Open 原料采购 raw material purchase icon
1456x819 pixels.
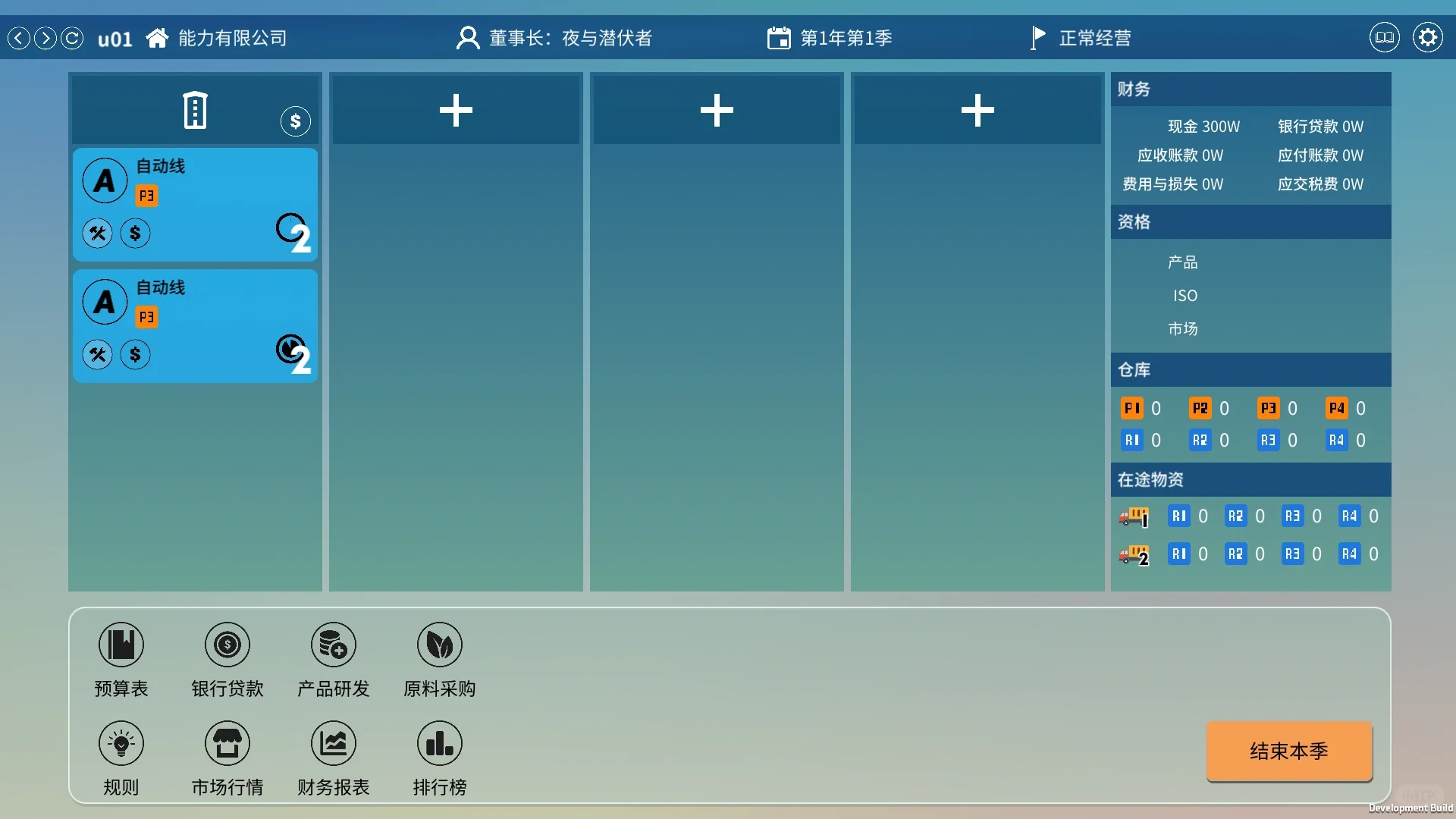coord(439,645)
